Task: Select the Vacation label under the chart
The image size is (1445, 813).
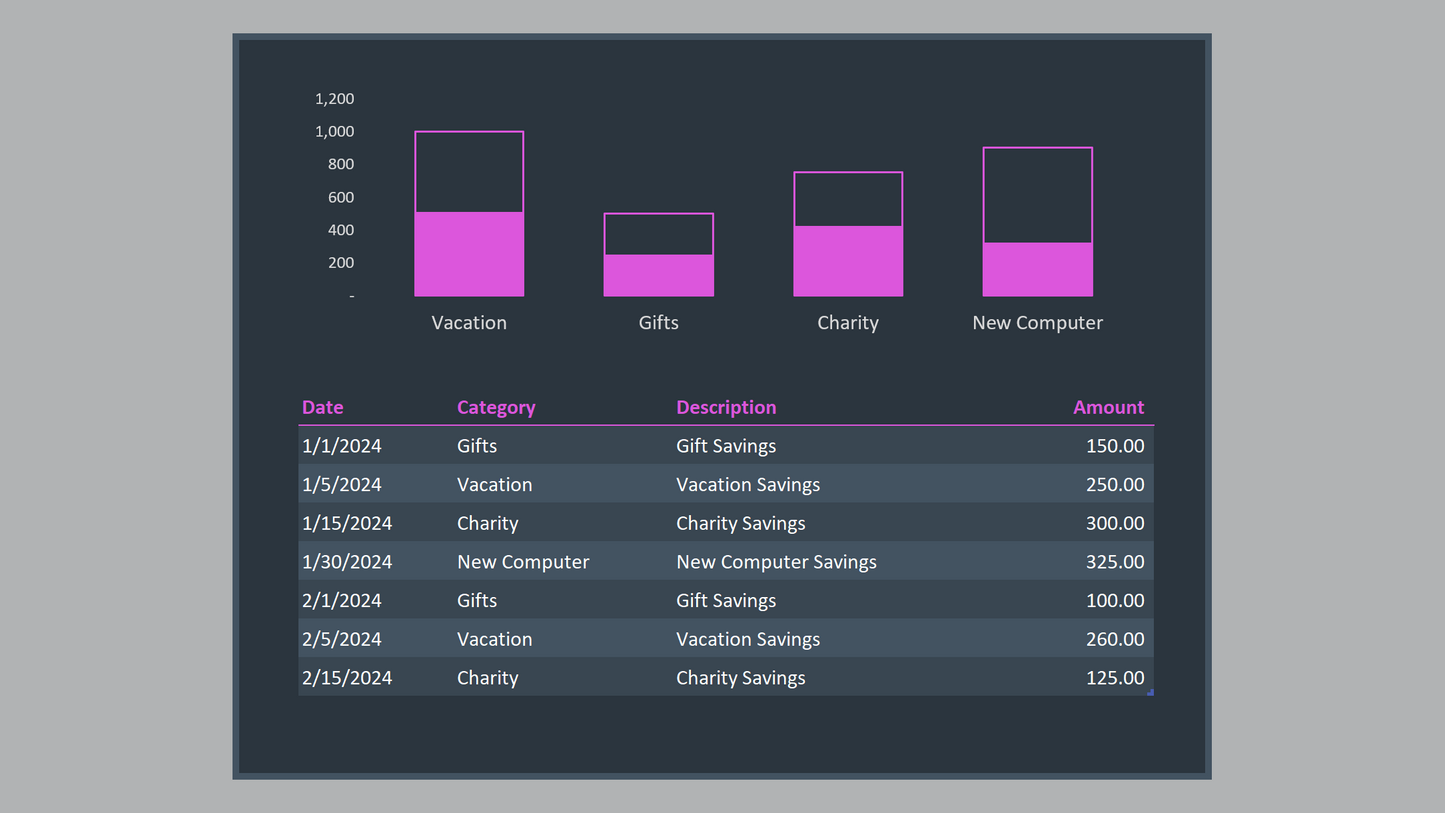Action: [469, 323]
